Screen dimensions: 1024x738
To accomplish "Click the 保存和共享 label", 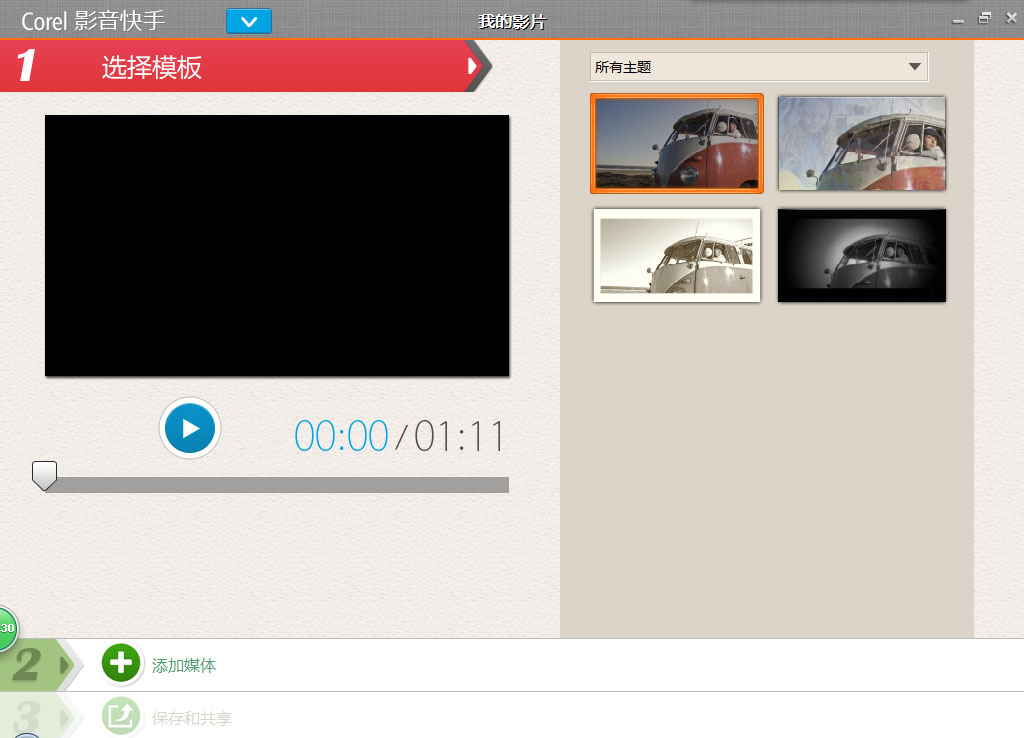I will click(191, 718).
